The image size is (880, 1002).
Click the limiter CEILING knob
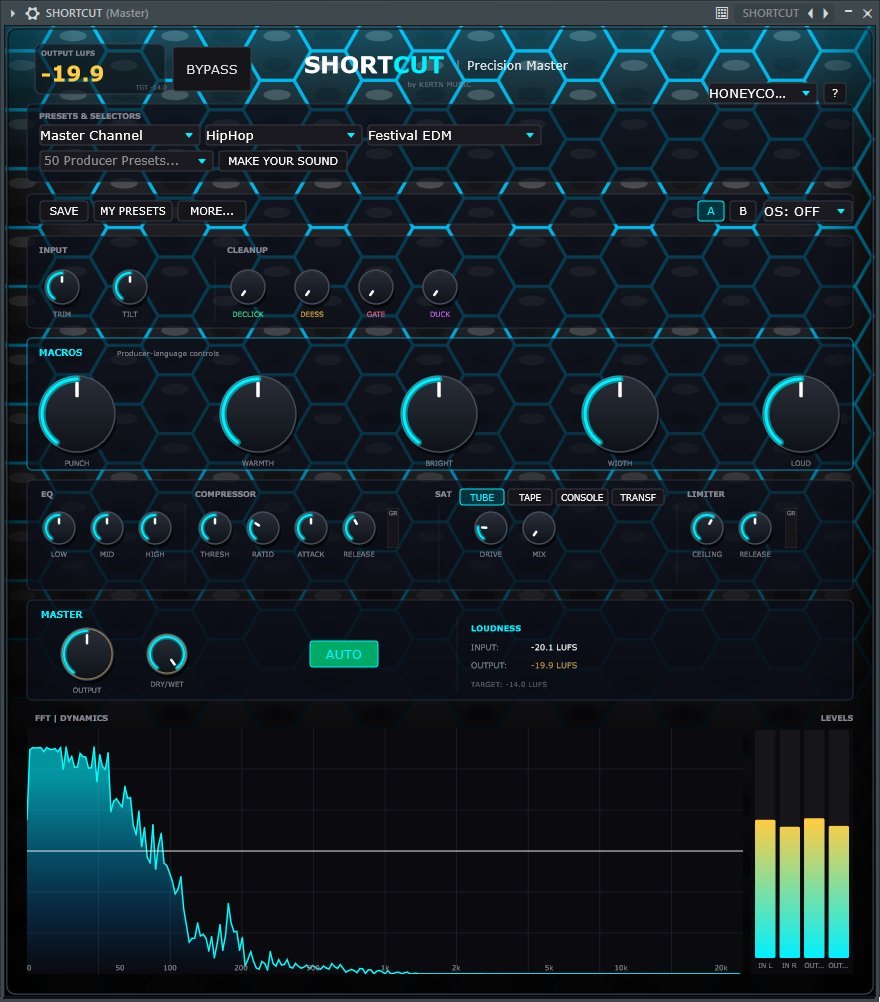point(707,528)
